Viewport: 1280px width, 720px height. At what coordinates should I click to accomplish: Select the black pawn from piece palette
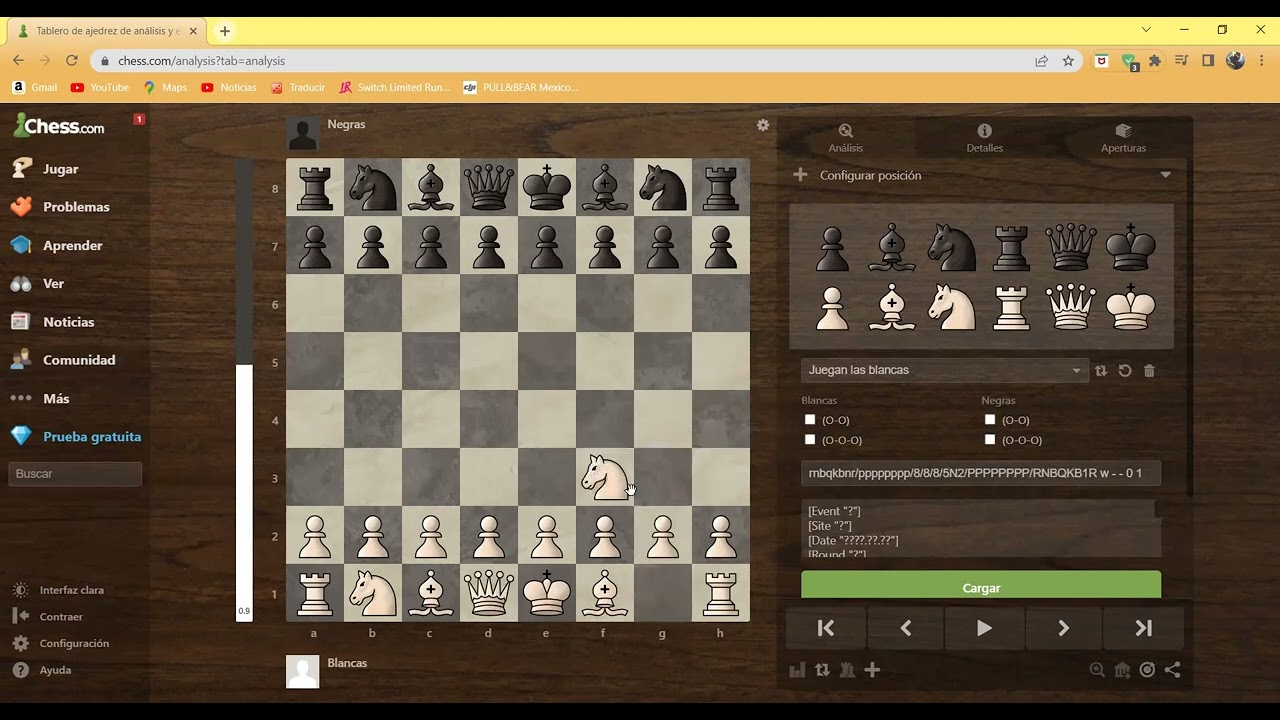[x=832, y=248]
